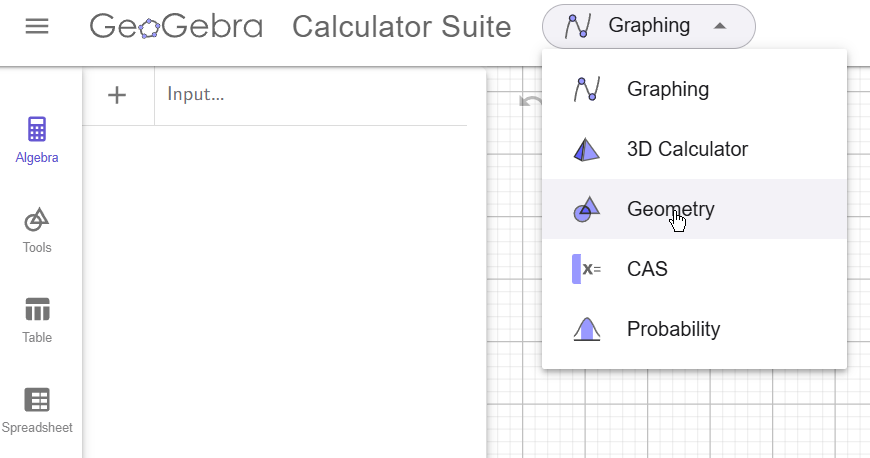Viewport: 870px width, 458px height.
Task: Choose 3D Calculator from the list
Action: pyautogui.click(x=687, y=149)
